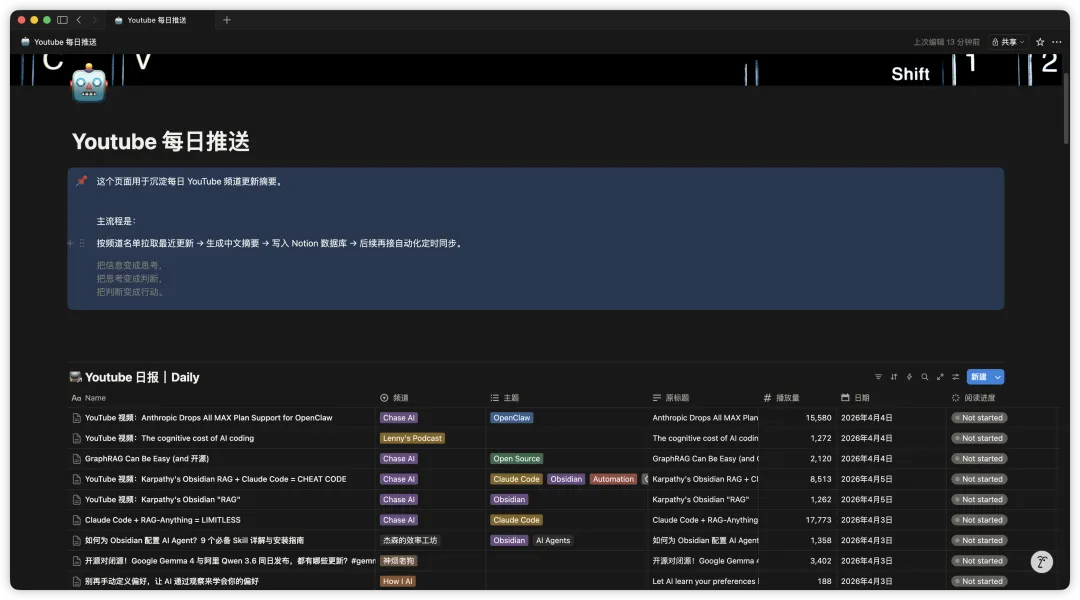Click the Youtube 日报 | Daily database title
1080x600 pixels.
142,377
